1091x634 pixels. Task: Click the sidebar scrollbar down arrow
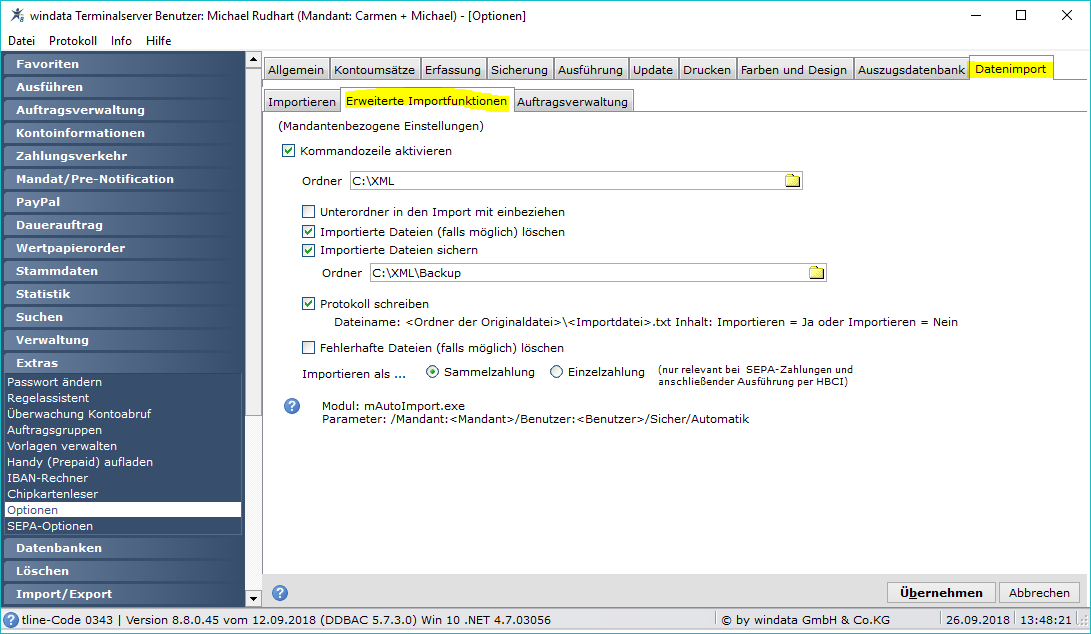[x=253, y=598]
